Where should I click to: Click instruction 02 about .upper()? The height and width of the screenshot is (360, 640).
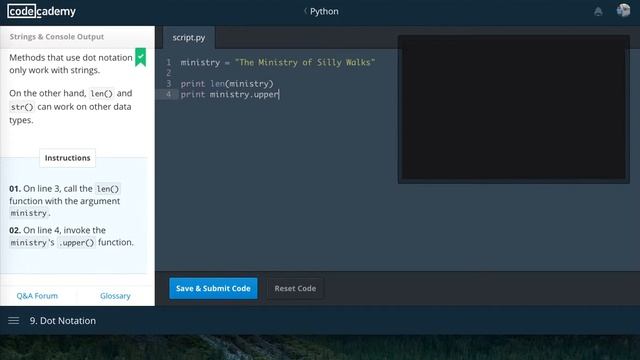[71, 236]
